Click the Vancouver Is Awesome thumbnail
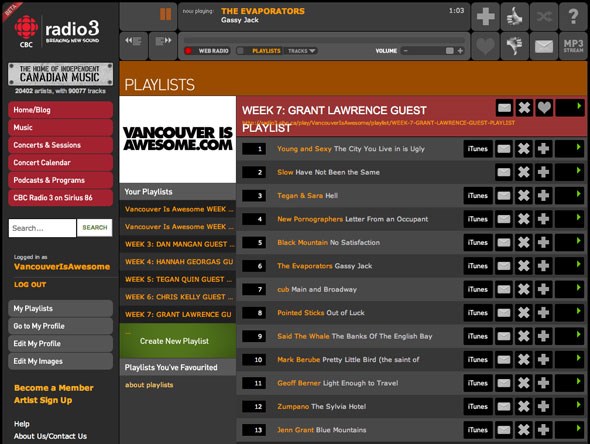Image resolution: width=590 pixels, height=444 pixels. [178, 139]
